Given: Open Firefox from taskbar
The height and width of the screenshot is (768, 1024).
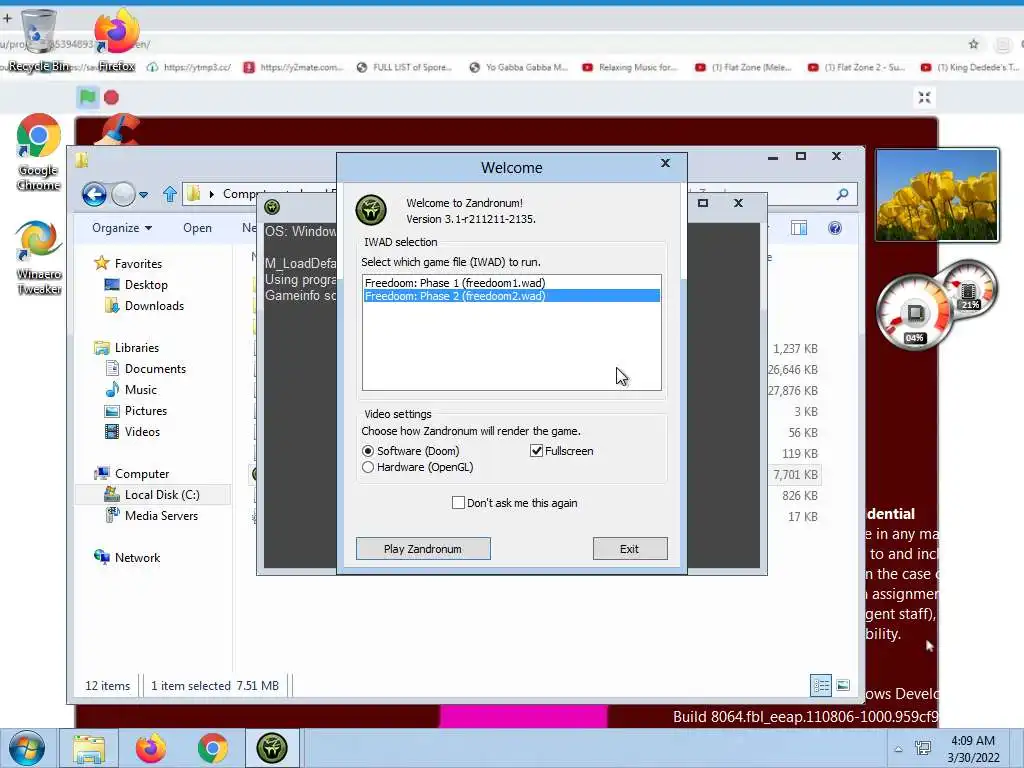Looking at the screenshot, I should click(x=151, y=748).
